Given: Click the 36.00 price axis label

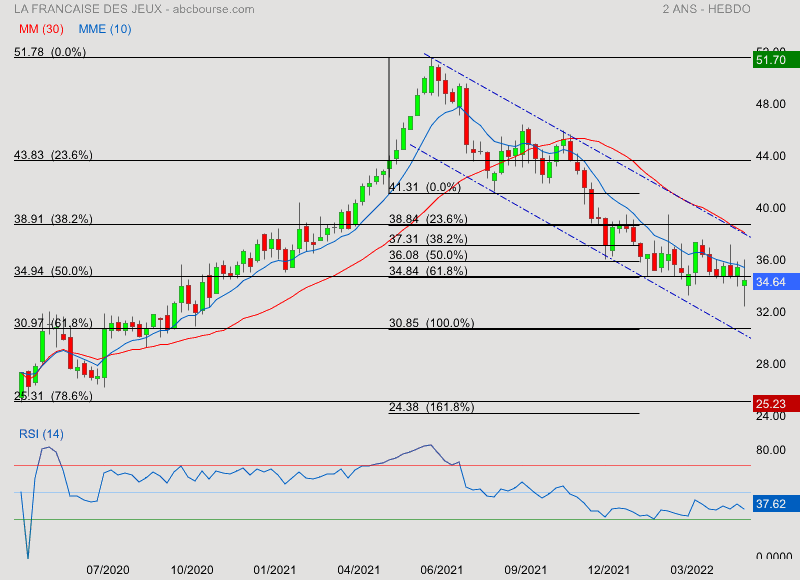Looking at the screenshot, I should [770, 260].
